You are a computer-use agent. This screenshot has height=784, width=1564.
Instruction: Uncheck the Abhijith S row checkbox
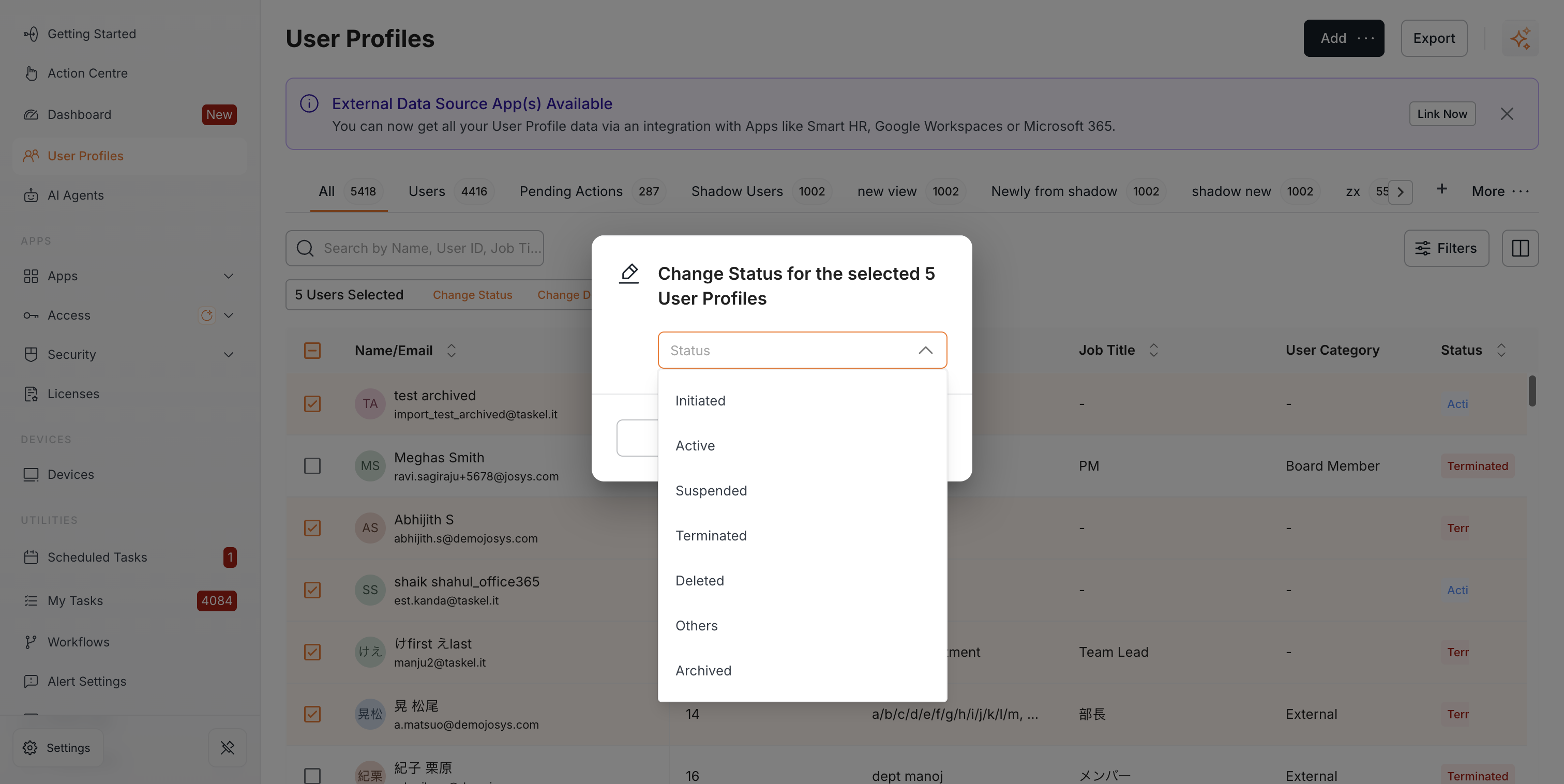tap(312, 527)
